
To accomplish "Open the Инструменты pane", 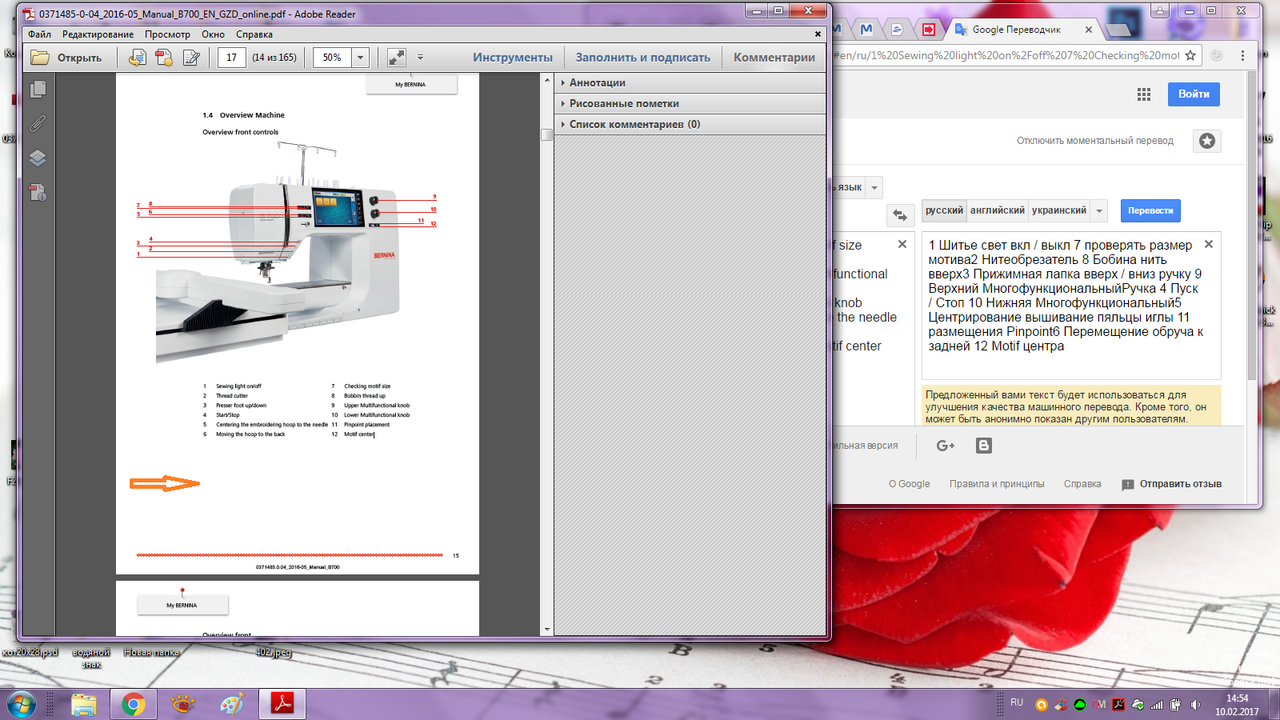I will click(513, 57).
